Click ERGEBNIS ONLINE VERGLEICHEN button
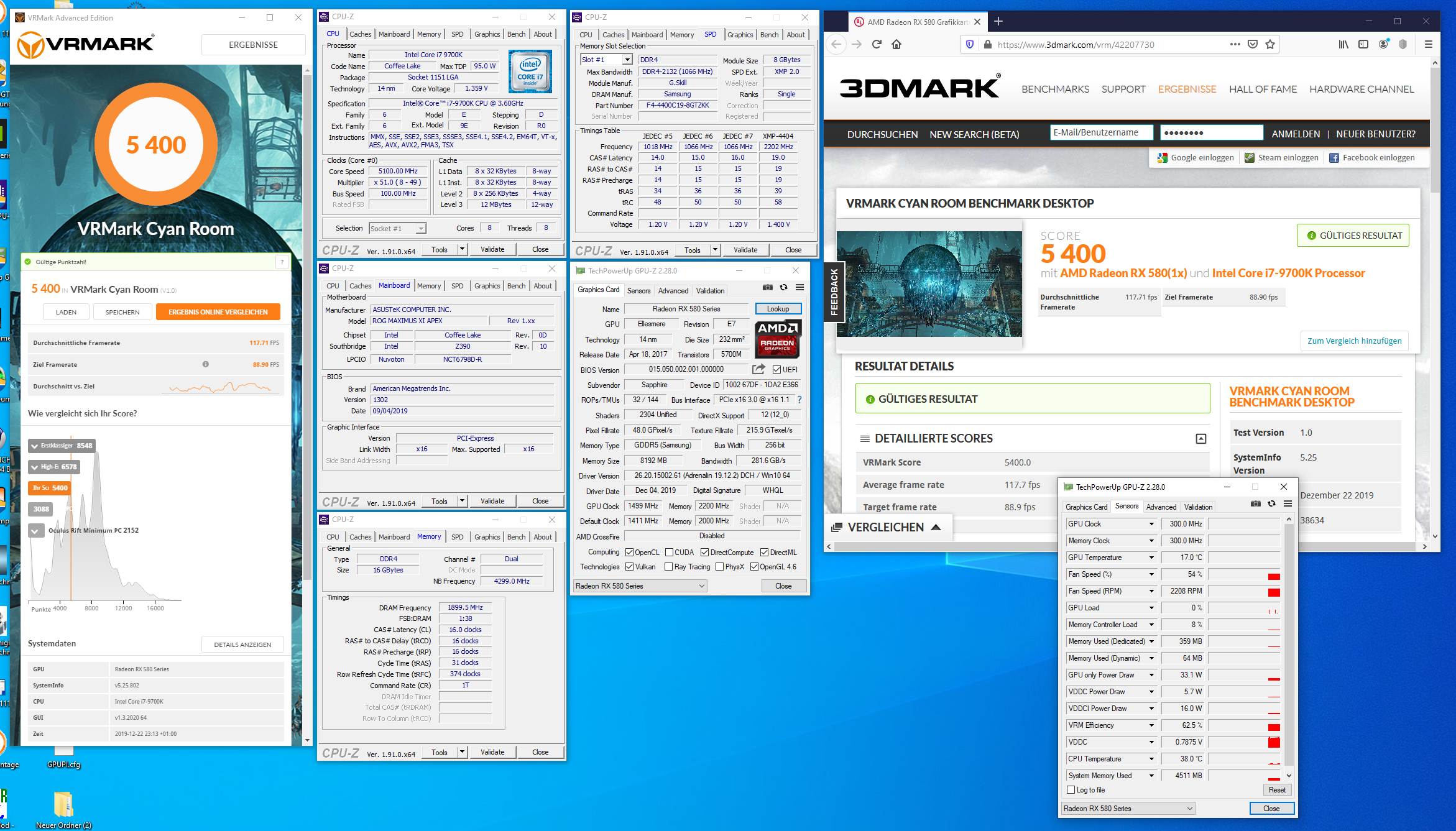Viewport: 1456px width, 831px height. tap(218, 312)
